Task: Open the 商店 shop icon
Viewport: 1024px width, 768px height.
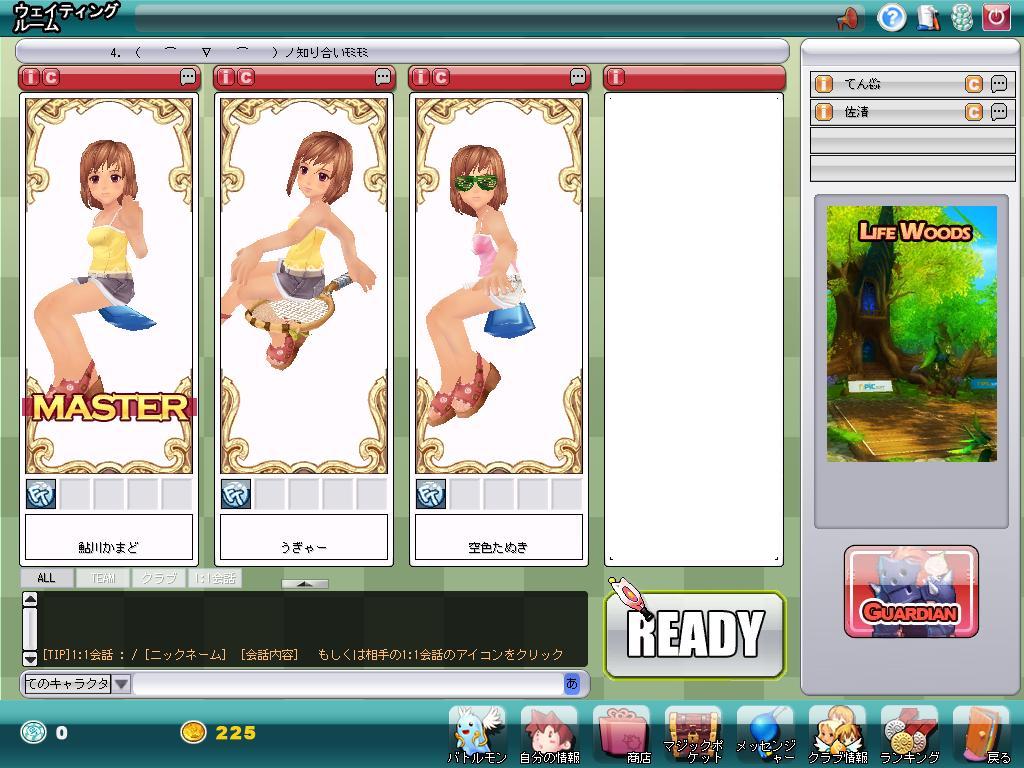Action: click(622, 734)
